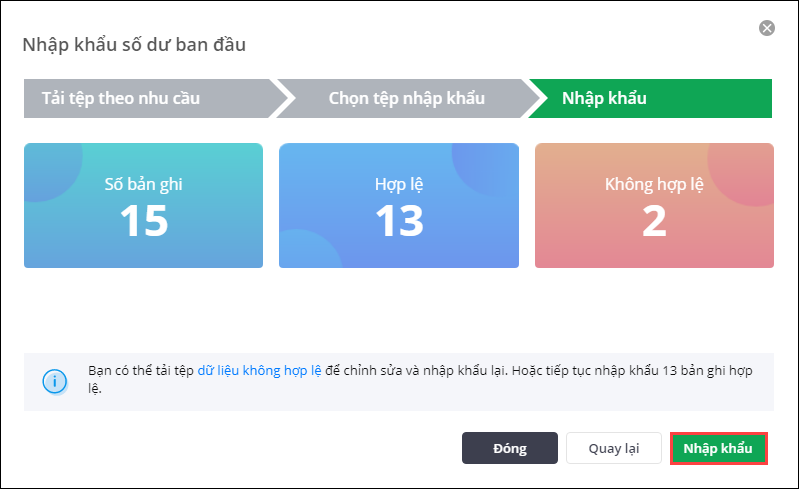
Task: Select the total record count number 15
Action: point(143,221)
